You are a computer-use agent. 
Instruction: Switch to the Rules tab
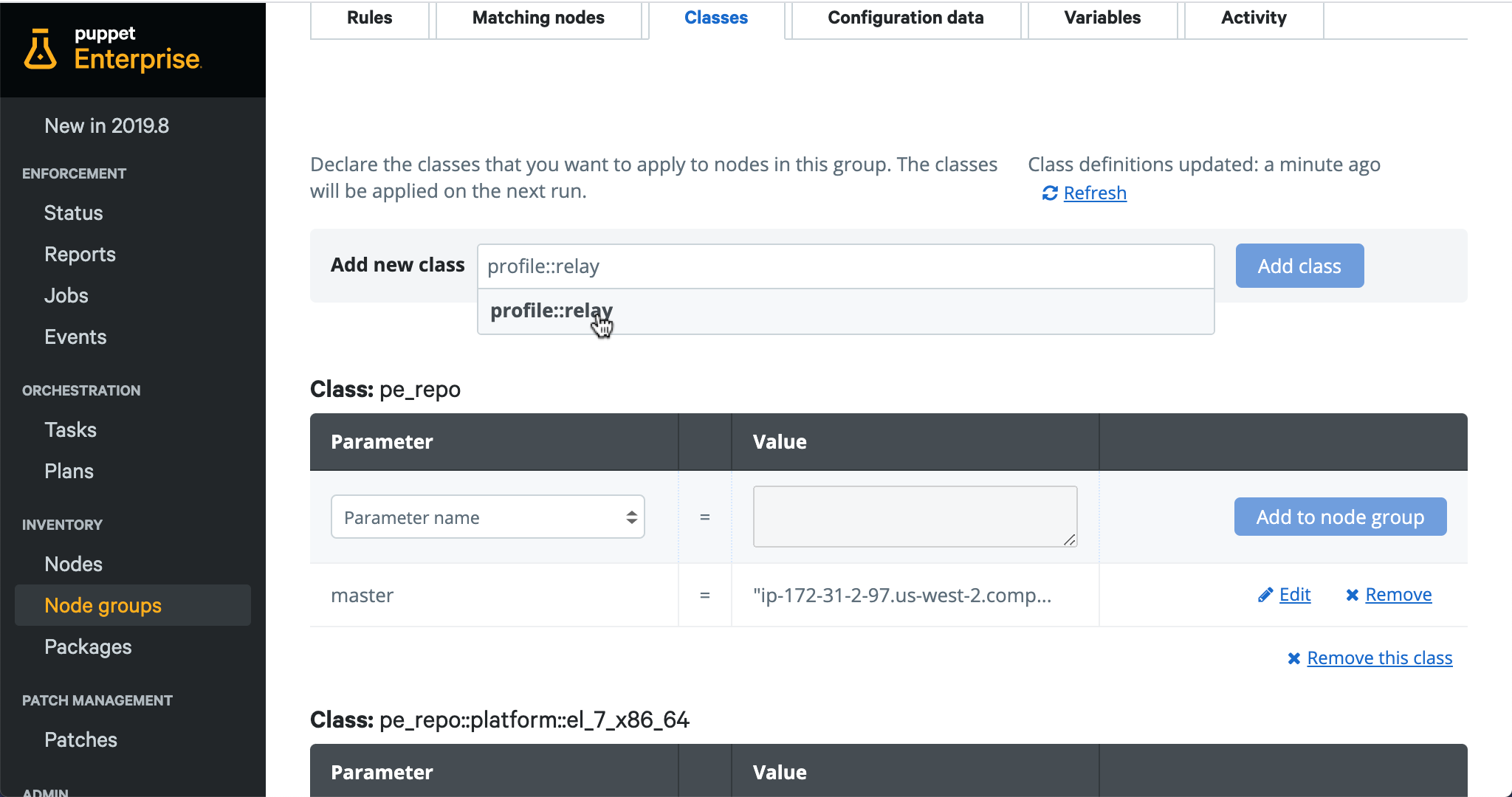coord(370,18)
